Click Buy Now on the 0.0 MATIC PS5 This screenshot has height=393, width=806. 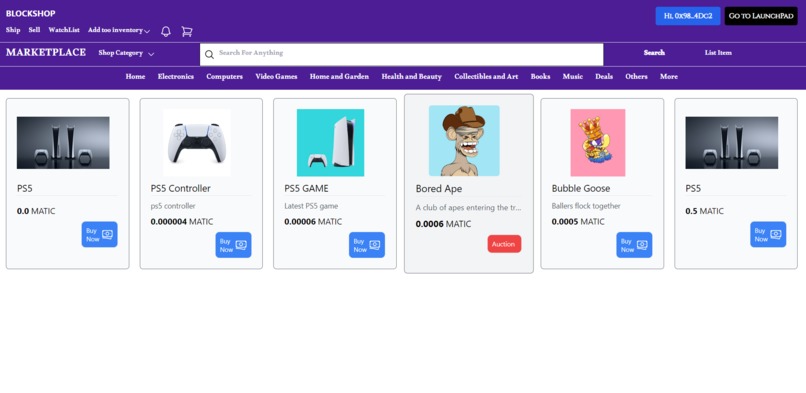99,234
